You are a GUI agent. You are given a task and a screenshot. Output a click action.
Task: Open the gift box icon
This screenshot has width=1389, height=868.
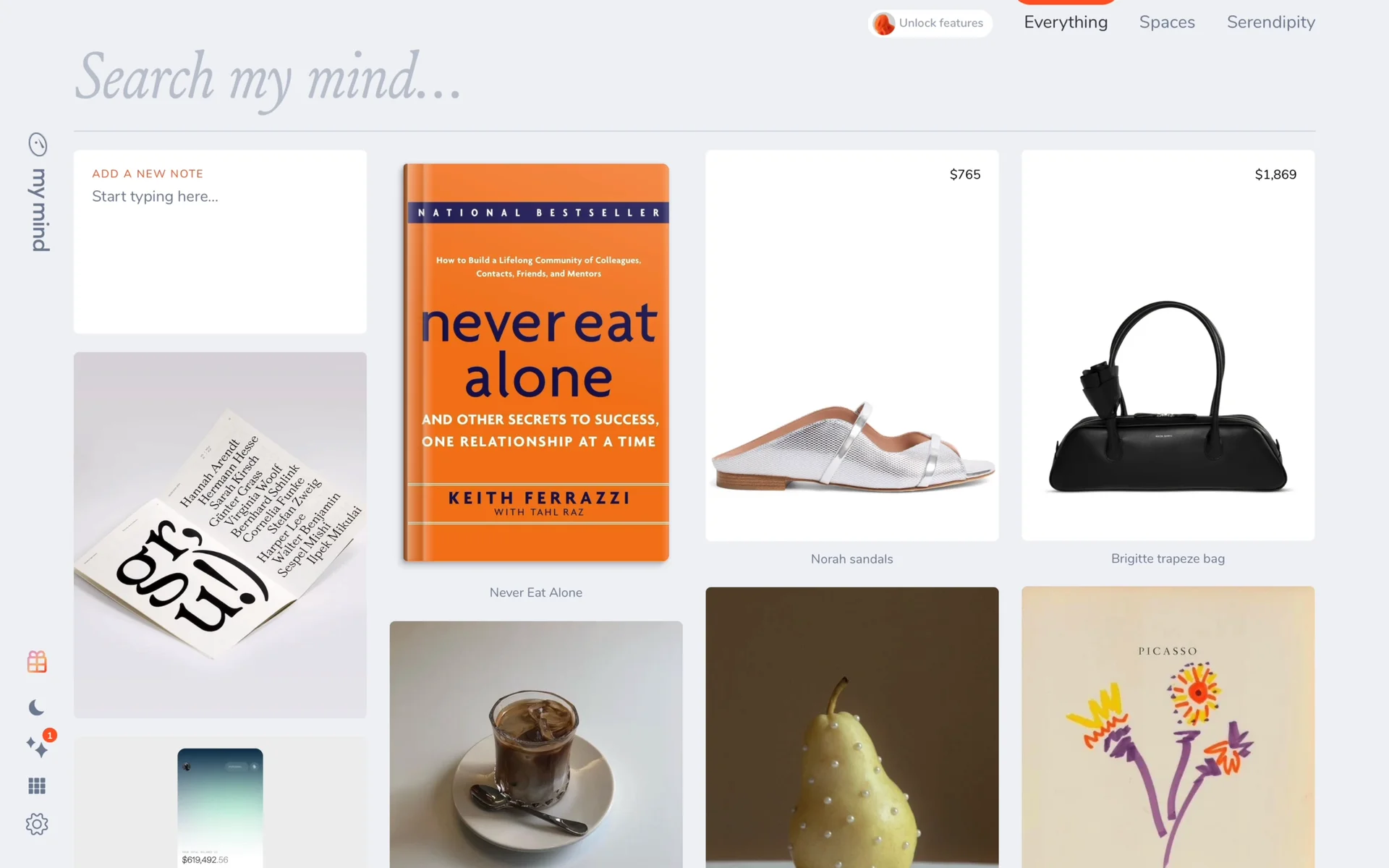point(37,662)
